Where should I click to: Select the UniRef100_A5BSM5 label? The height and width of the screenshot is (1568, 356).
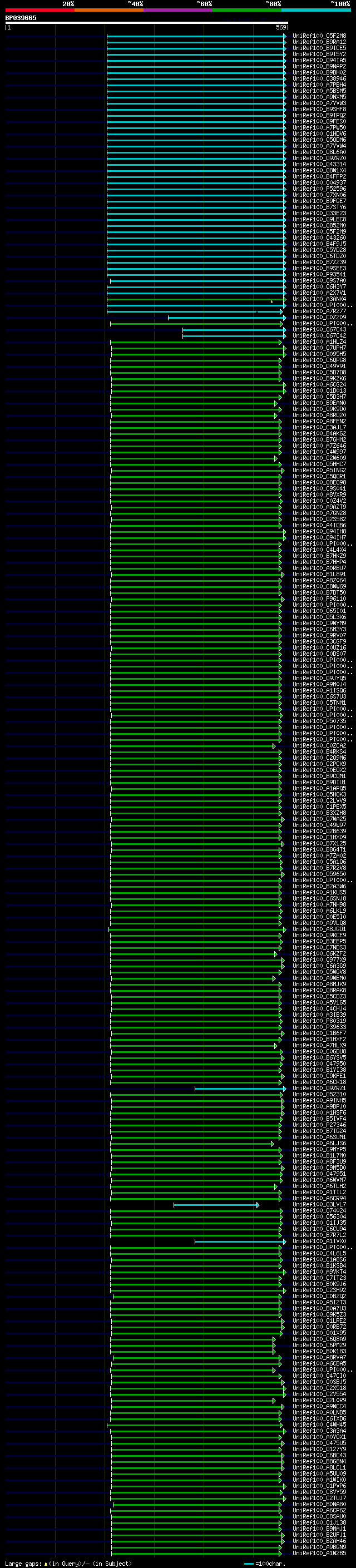click(319, 91)
